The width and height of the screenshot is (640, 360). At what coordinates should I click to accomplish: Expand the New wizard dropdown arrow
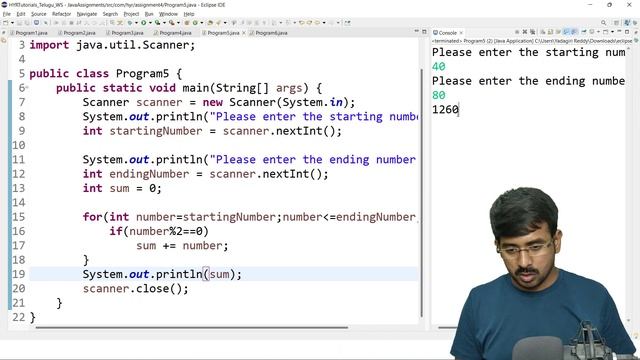click(x=12, y=23)
